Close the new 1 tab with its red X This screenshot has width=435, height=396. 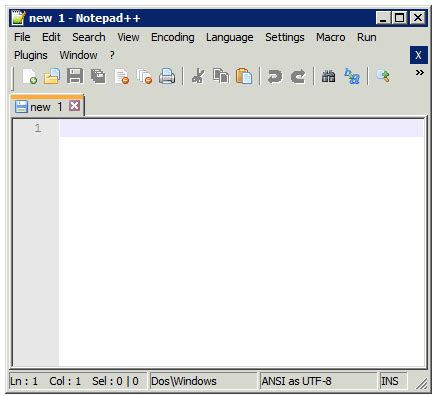(74, 106)
